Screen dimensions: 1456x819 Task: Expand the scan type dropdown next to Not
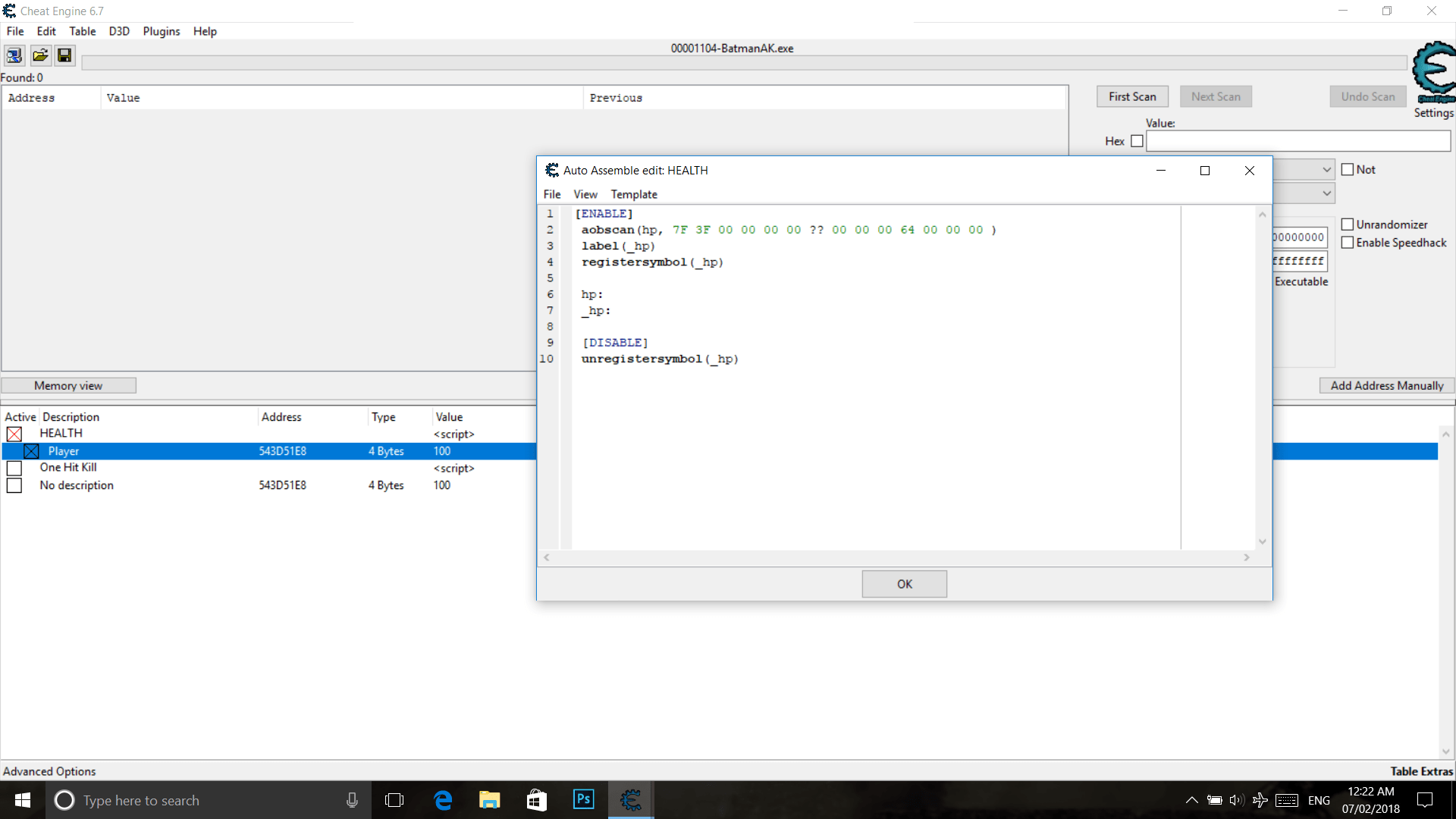1326,170
